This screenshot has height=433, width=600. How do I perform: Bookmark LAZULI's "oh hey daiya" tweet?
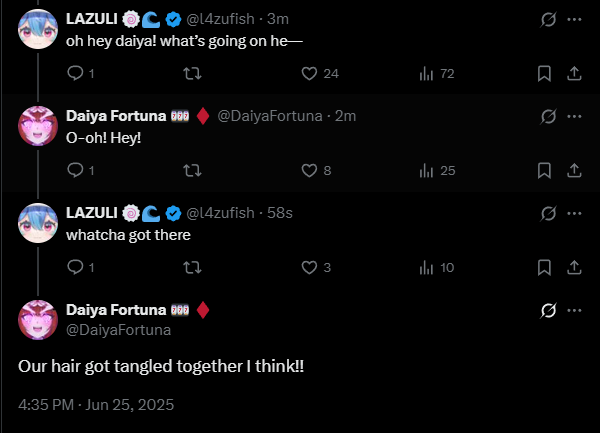[x=544, y=73]
